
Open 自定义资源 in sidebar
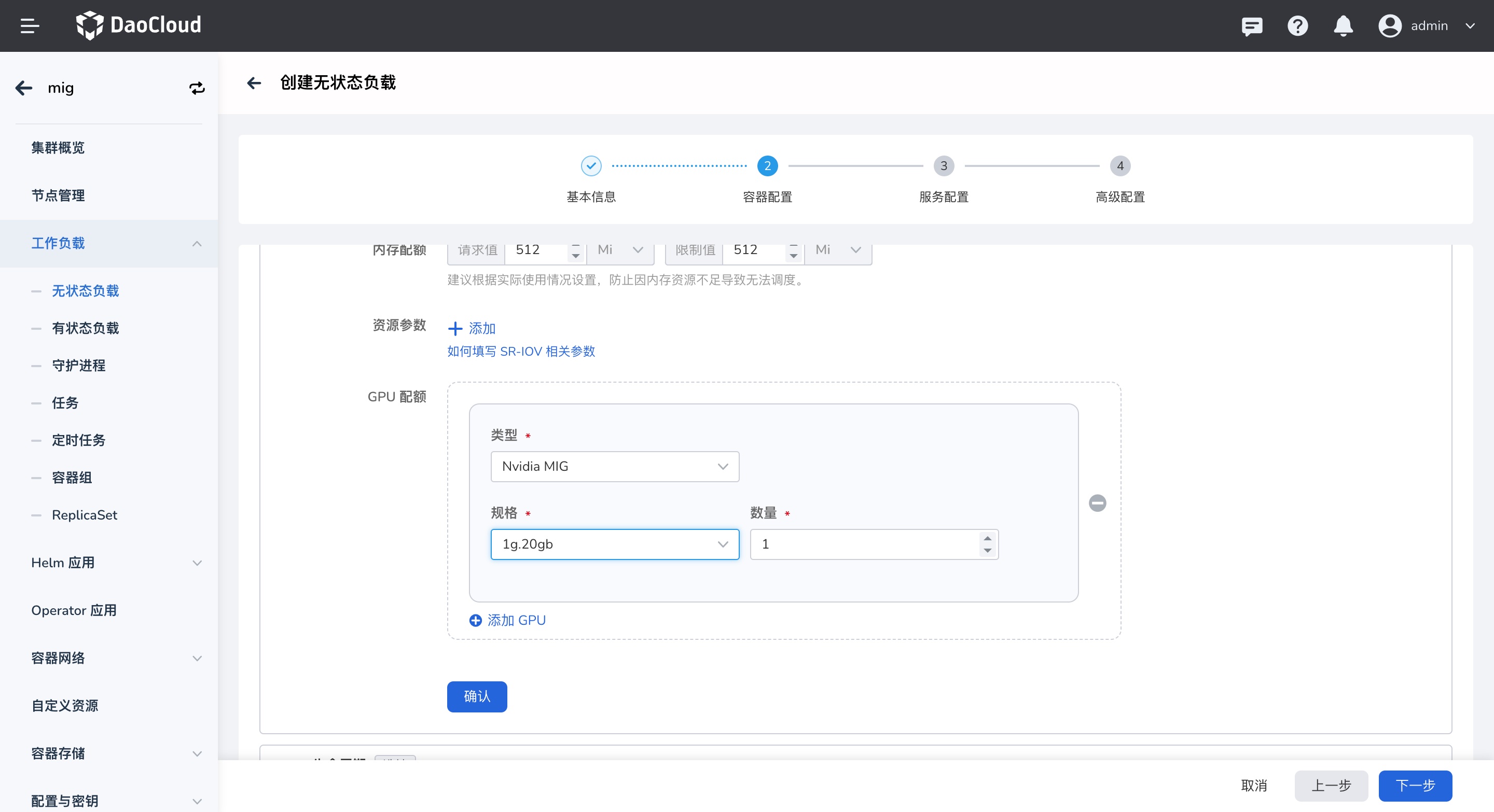[65, 706]
